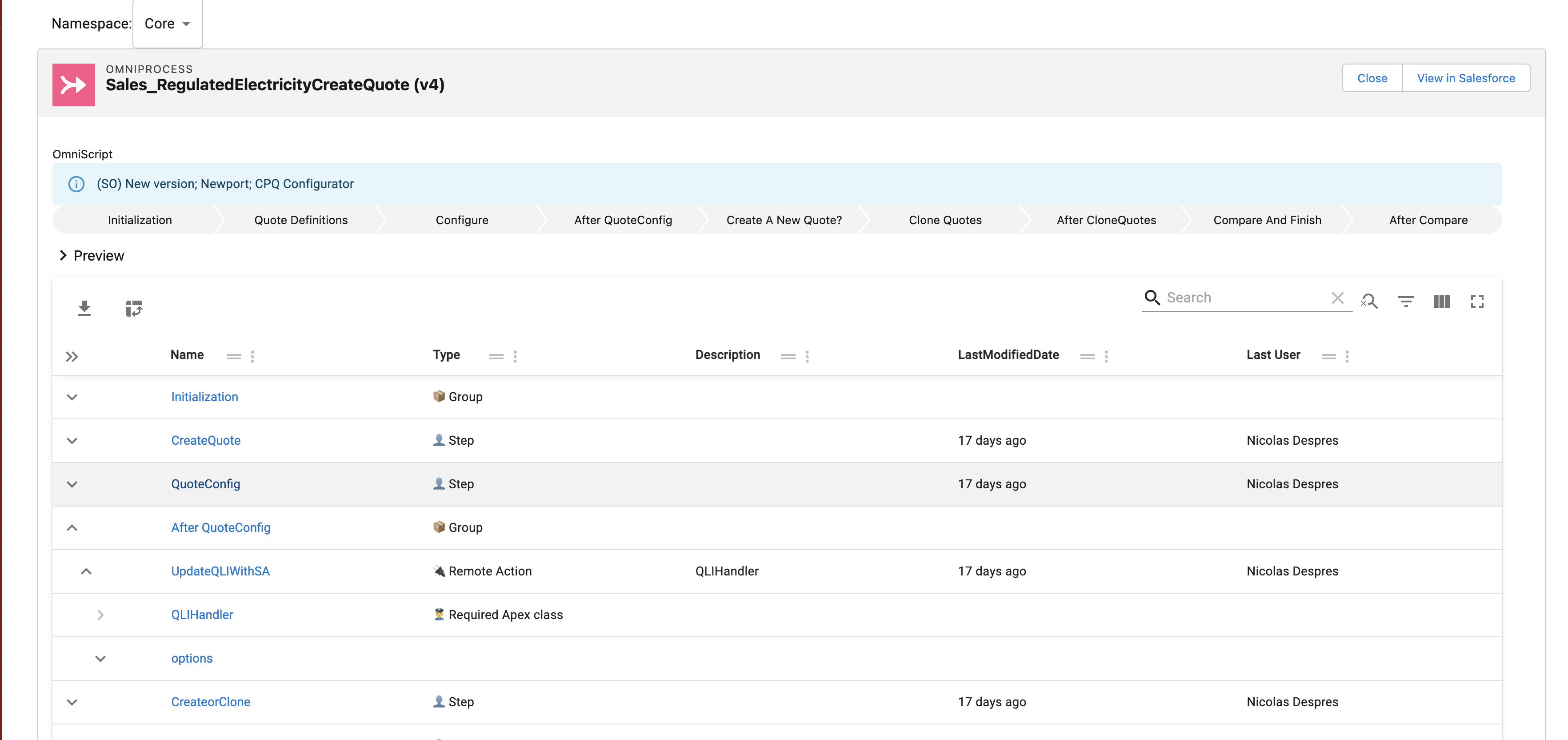Open the Initialization link
This screenshot has width=1568, height=740.
204,397
